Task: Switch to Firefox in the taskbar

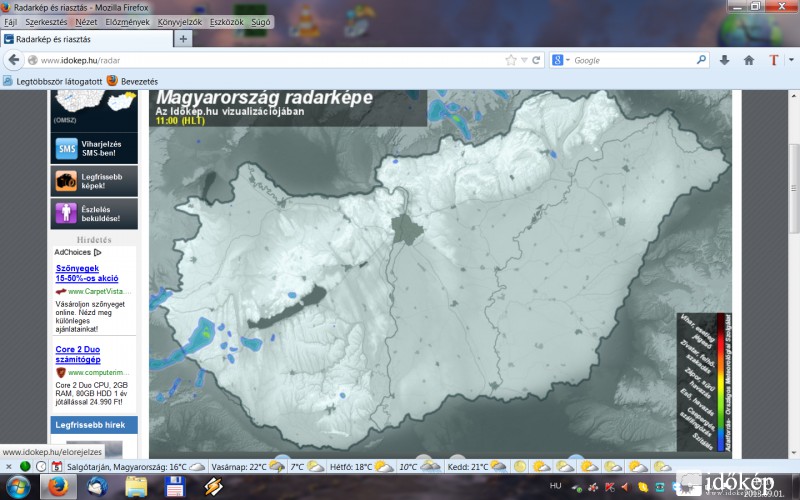Action: [x=58, y=487]
